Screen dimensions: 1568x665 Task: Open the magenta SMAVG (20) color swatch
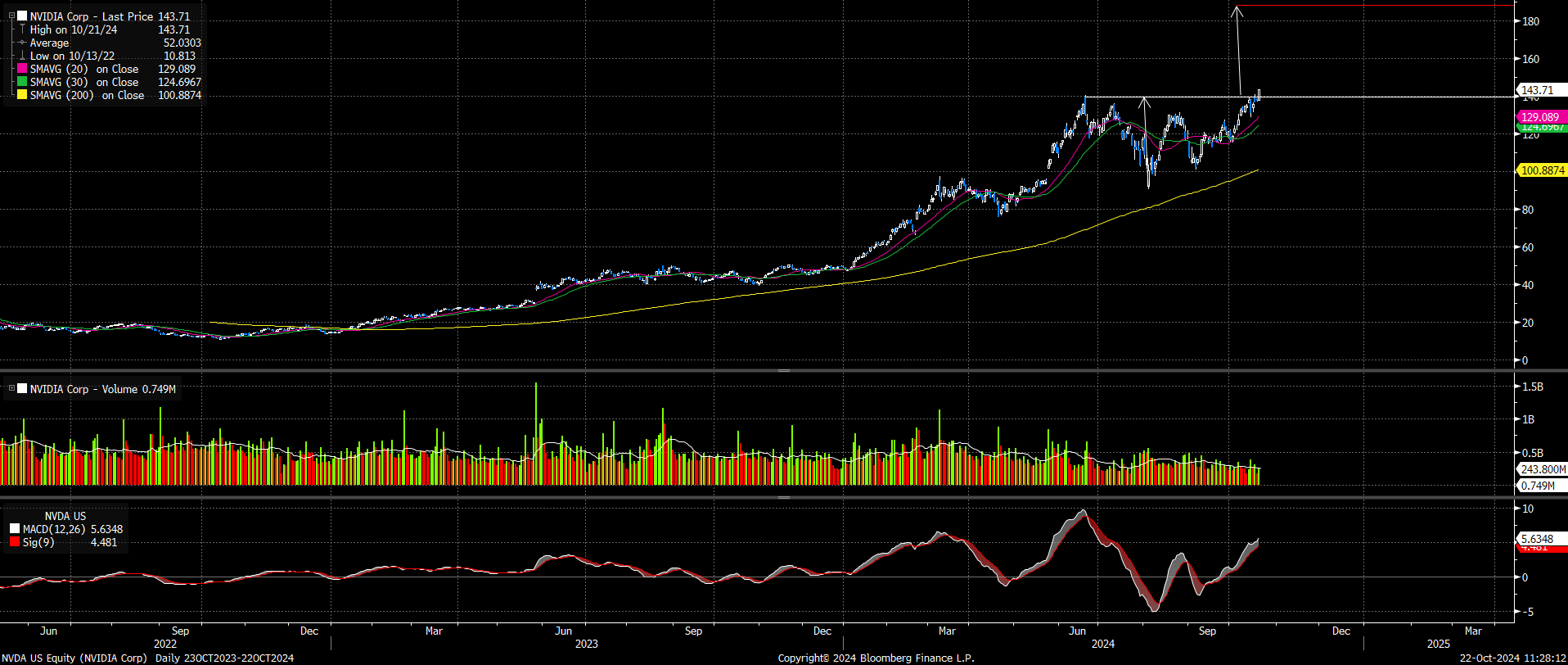[23, 69]
